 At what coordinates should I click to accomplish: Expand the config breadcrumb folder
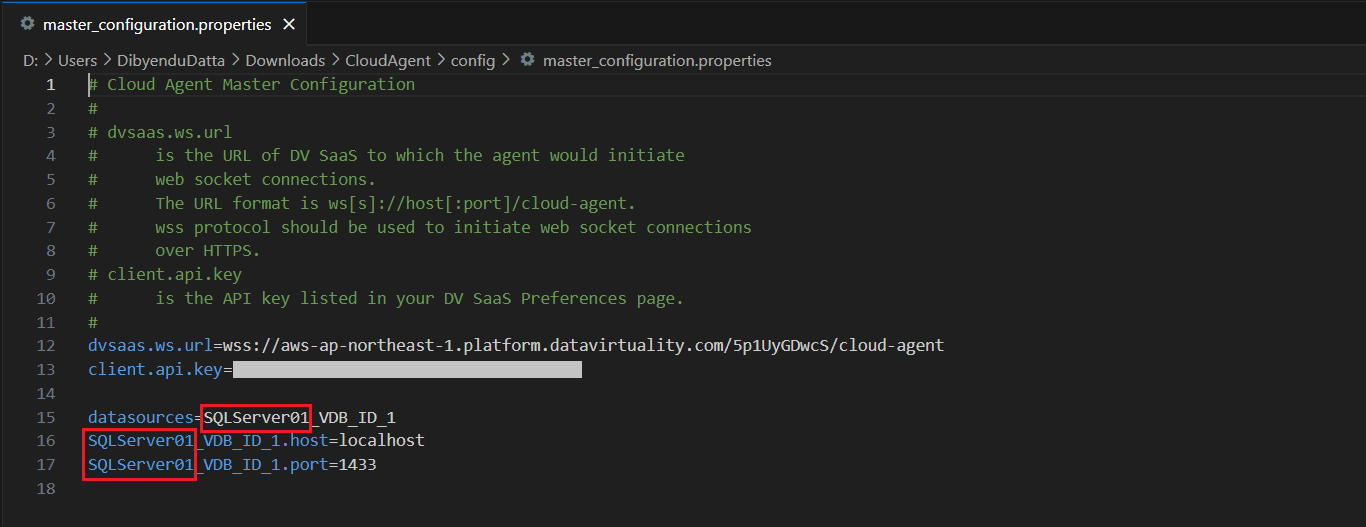point(473,60)
